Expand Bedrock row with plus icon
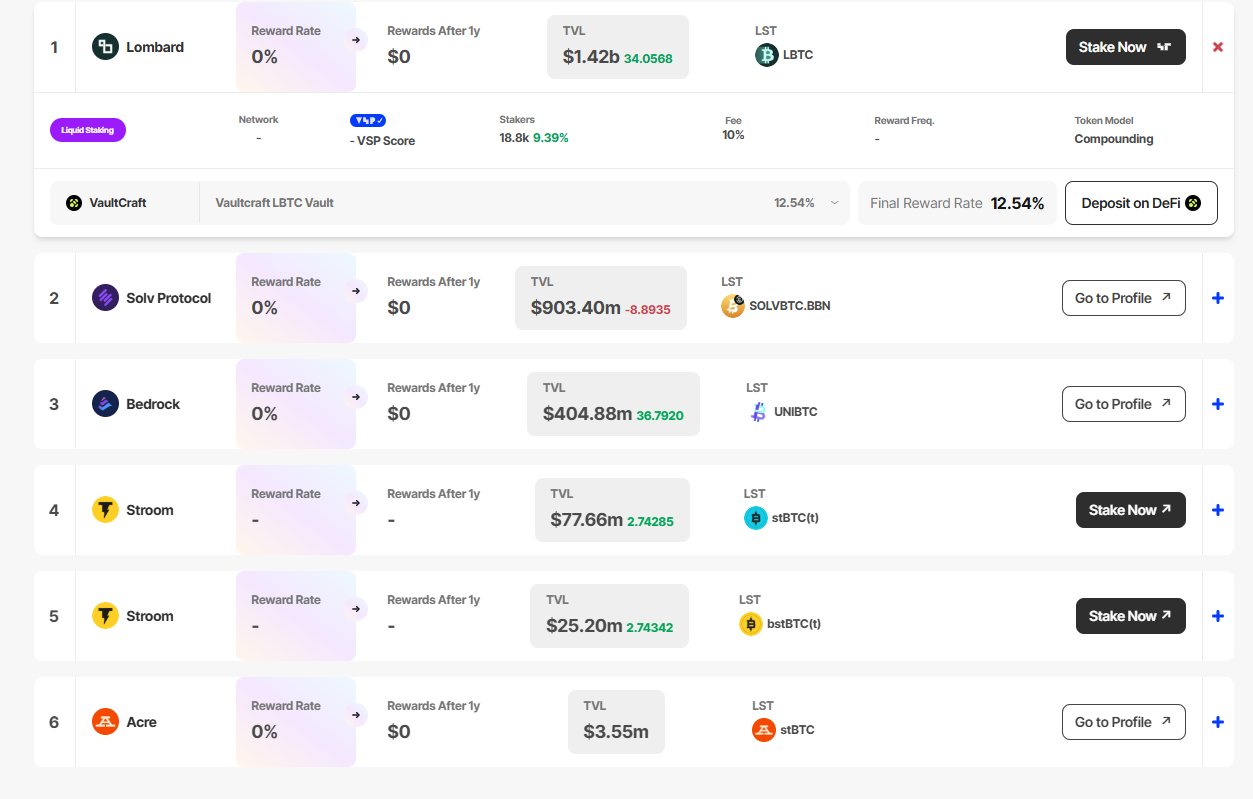 (x=1217, y=404)
